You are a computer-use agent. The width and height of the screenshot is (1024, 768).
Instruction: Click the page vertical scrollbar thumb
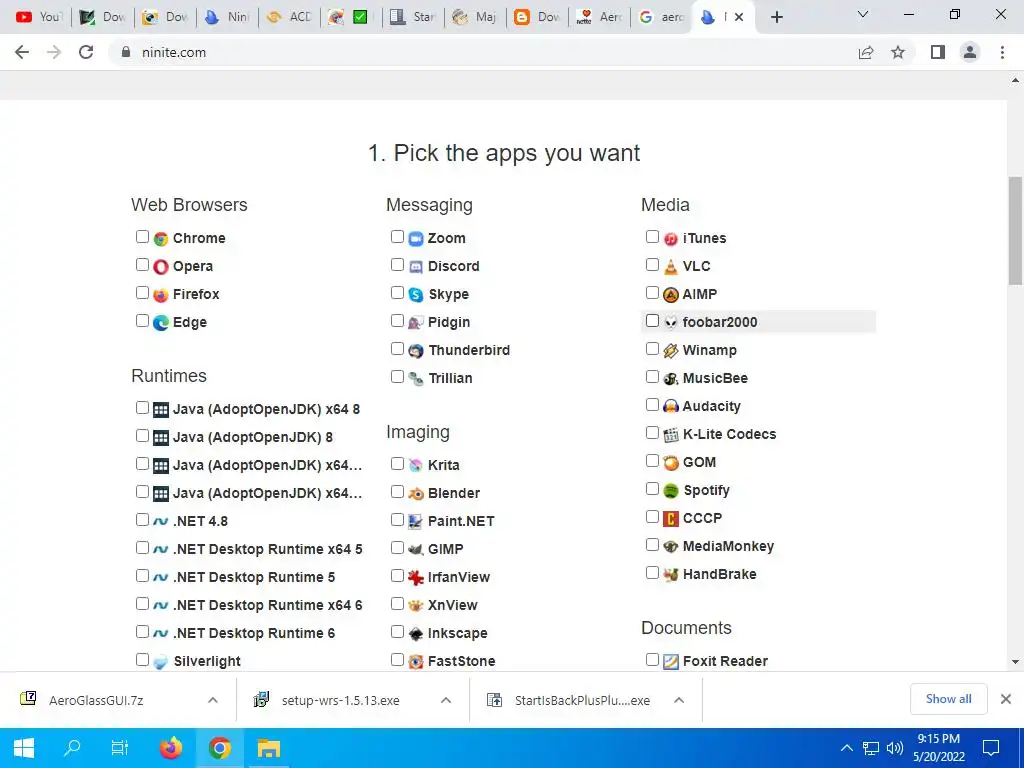tap(1015, 230)
